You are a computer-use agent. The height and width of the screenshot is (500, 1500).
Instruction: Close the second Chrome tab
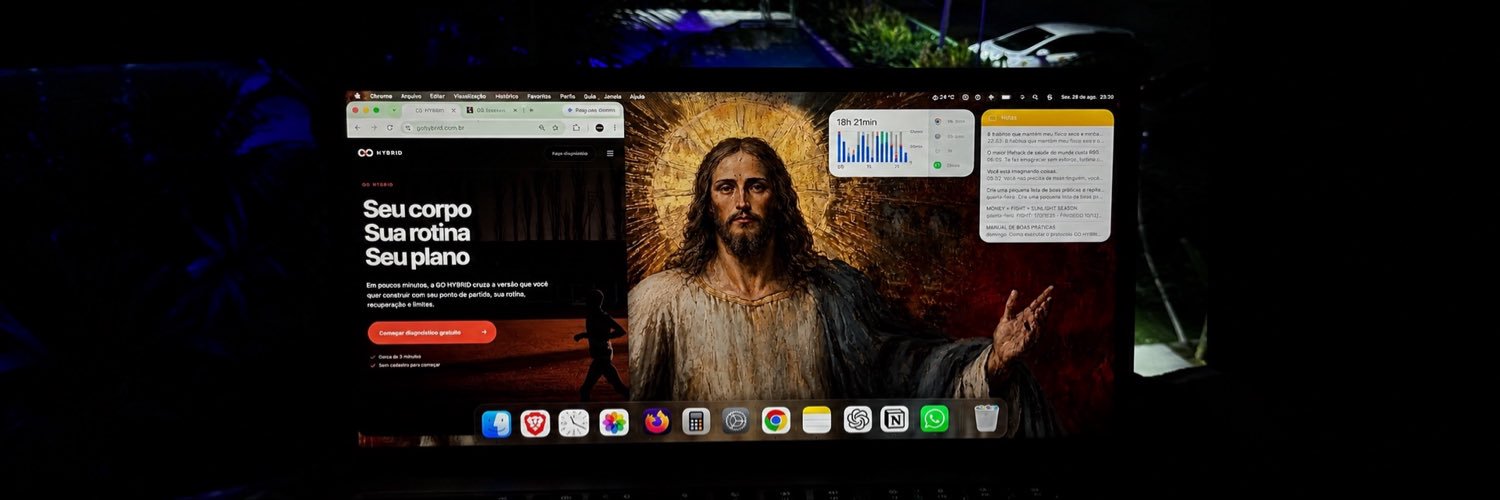(x=515, y=110)
